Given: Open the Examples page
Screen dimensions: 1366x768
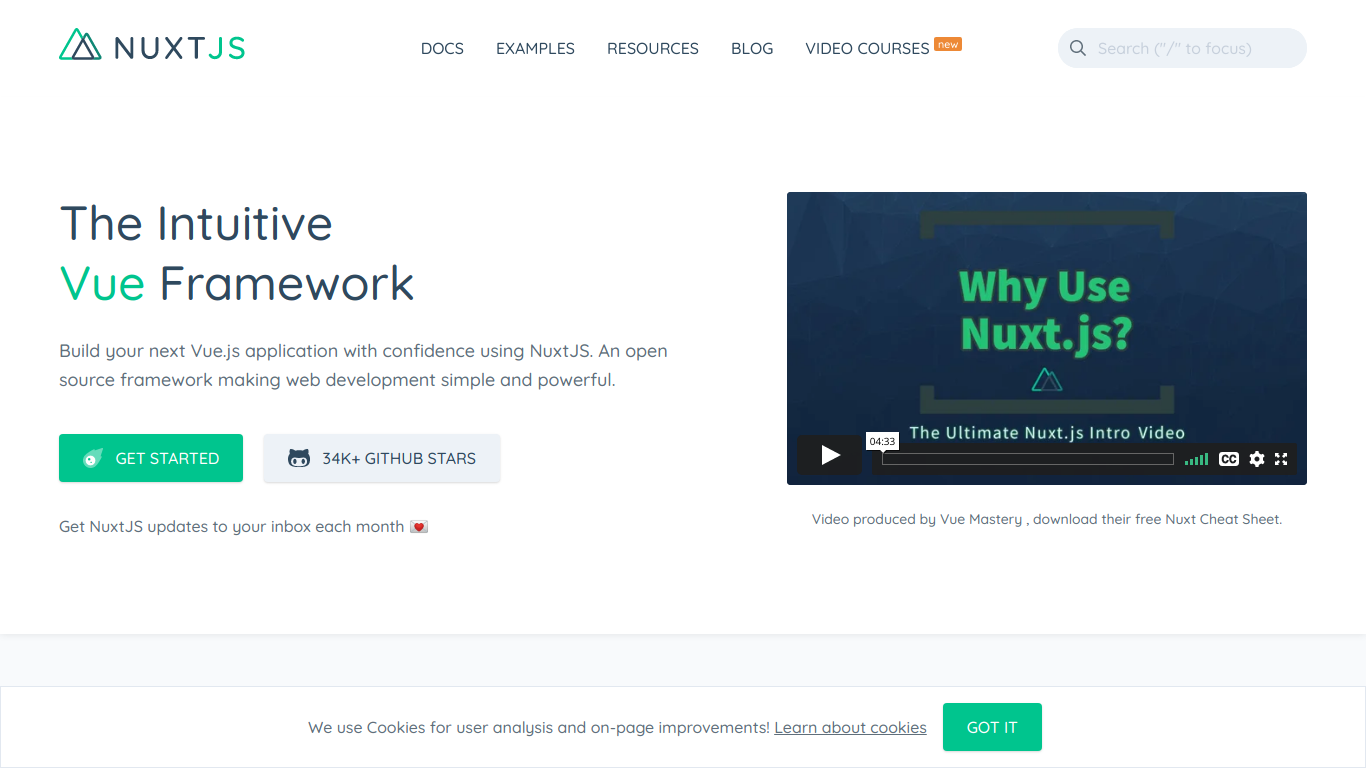Looking at the screenshot, I should [x=535, y=48].
